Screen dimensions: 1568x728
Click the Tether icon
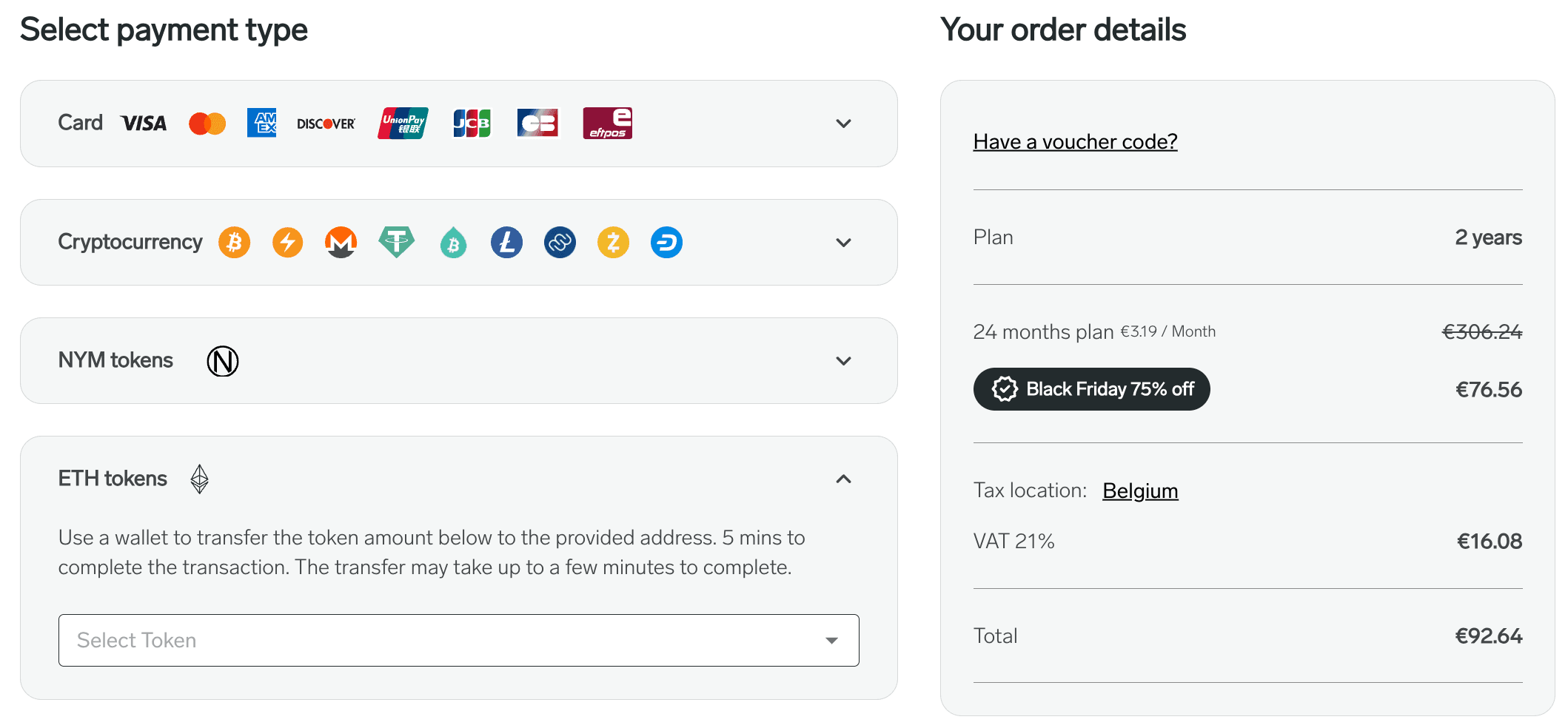397,242
